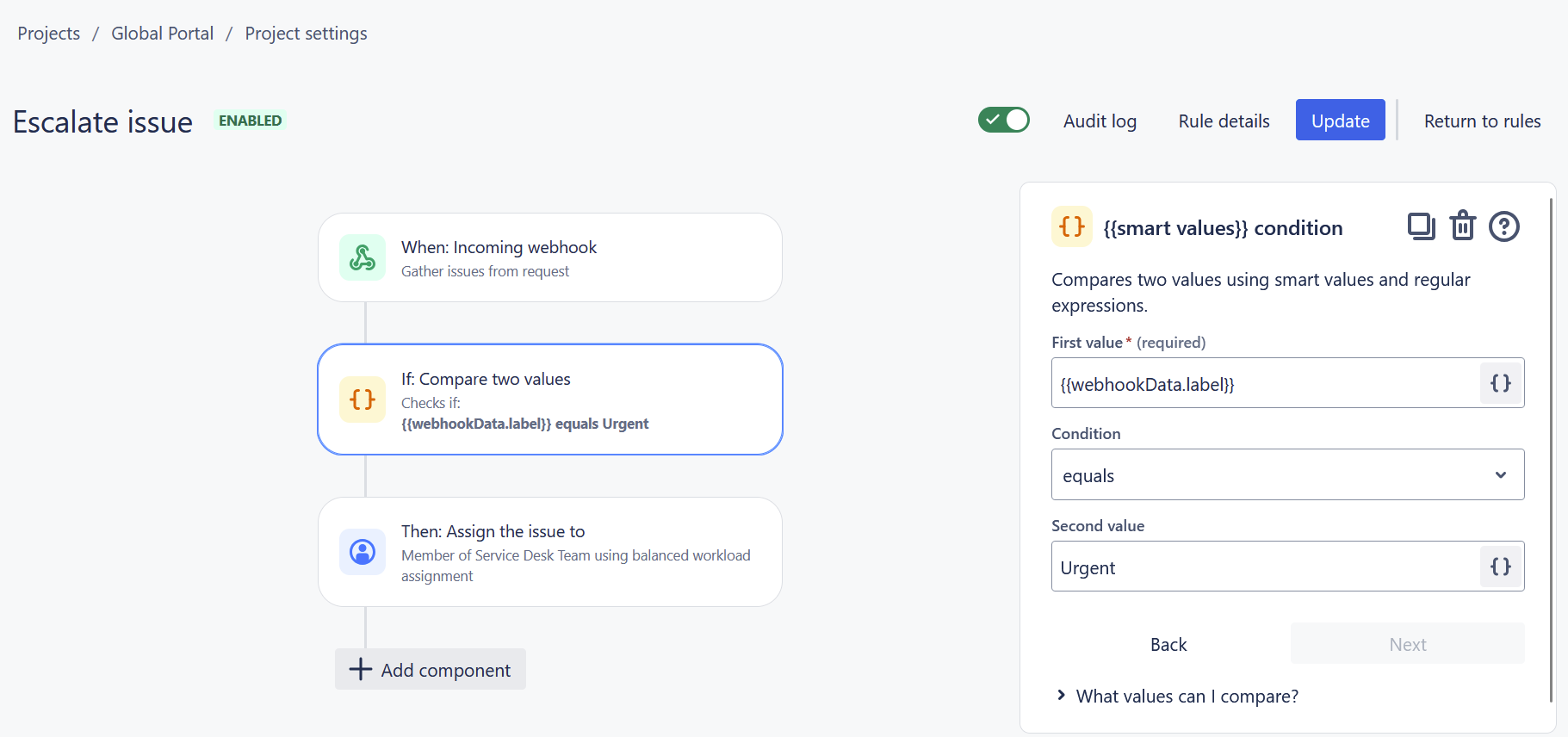Duplicate the condition using the copy icon
Screen dimensions: 1568x737
1421,226
